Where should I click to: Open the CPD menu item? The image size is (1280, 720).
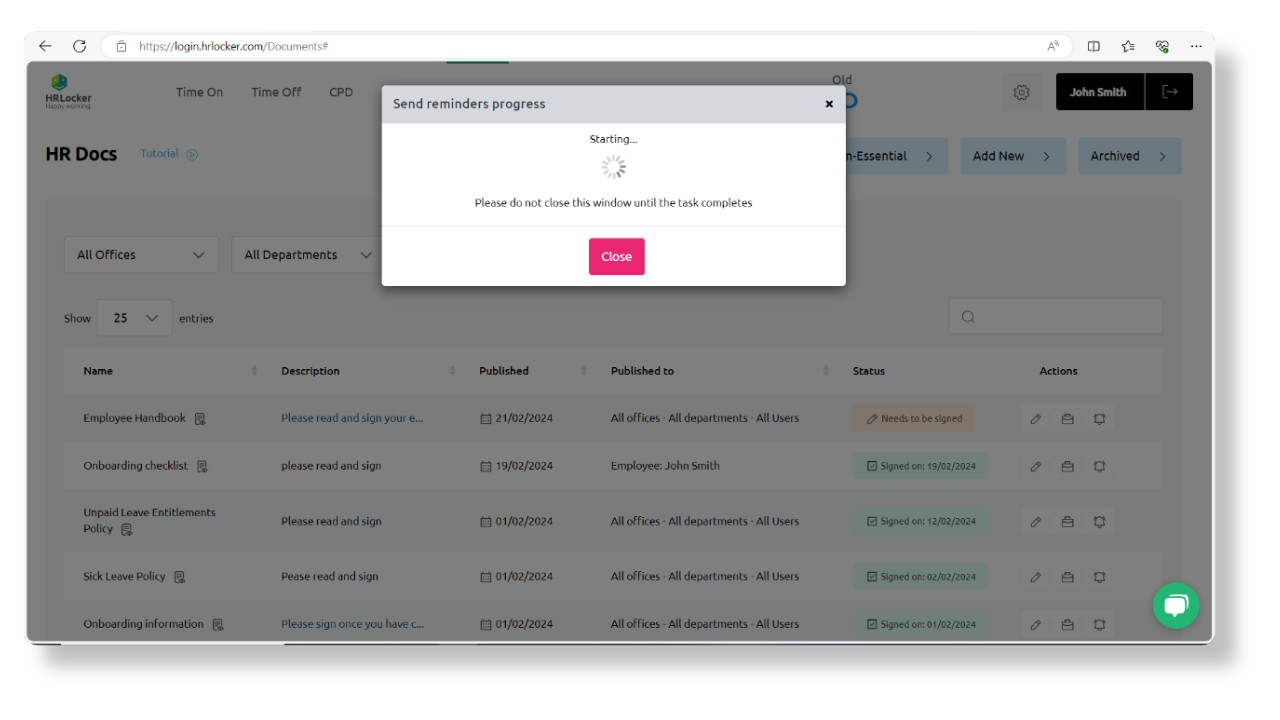point(340,91)
